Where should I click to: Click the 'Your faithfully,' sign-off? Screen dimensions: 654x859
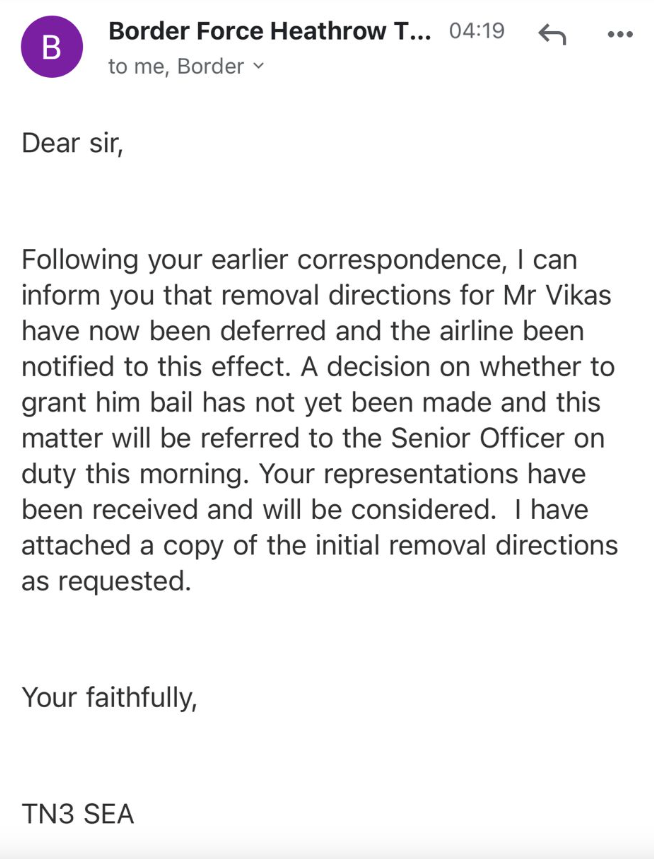pos(110,697)
